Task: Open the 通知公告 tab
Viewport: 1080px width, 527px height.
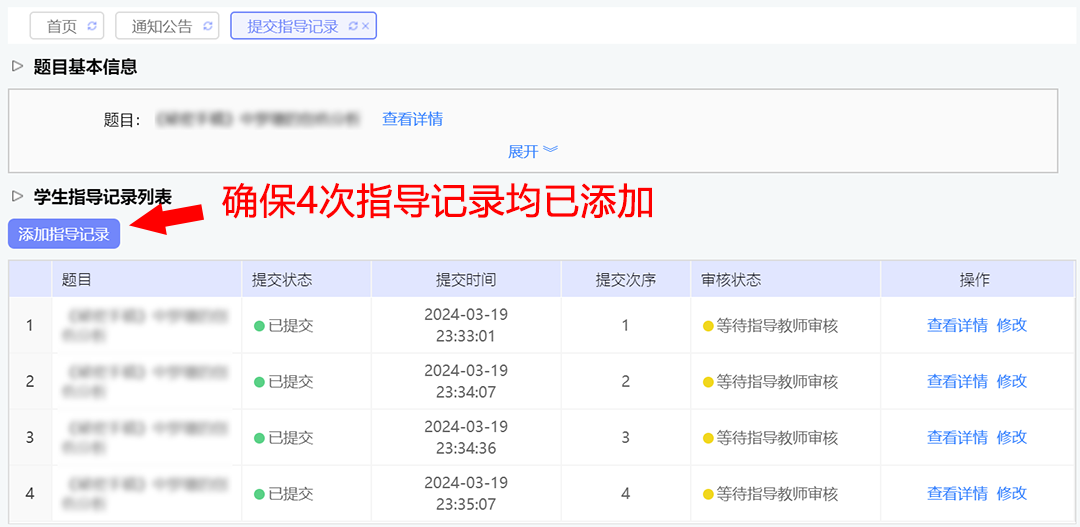Action: pos(162,27)
